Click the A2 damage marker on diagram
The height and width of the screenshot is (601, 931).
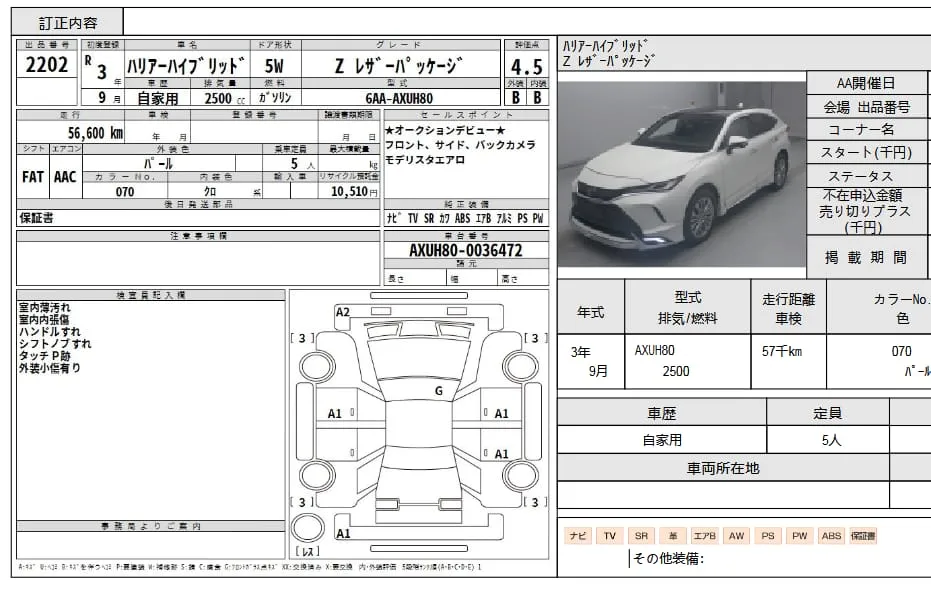pos(343,312)
